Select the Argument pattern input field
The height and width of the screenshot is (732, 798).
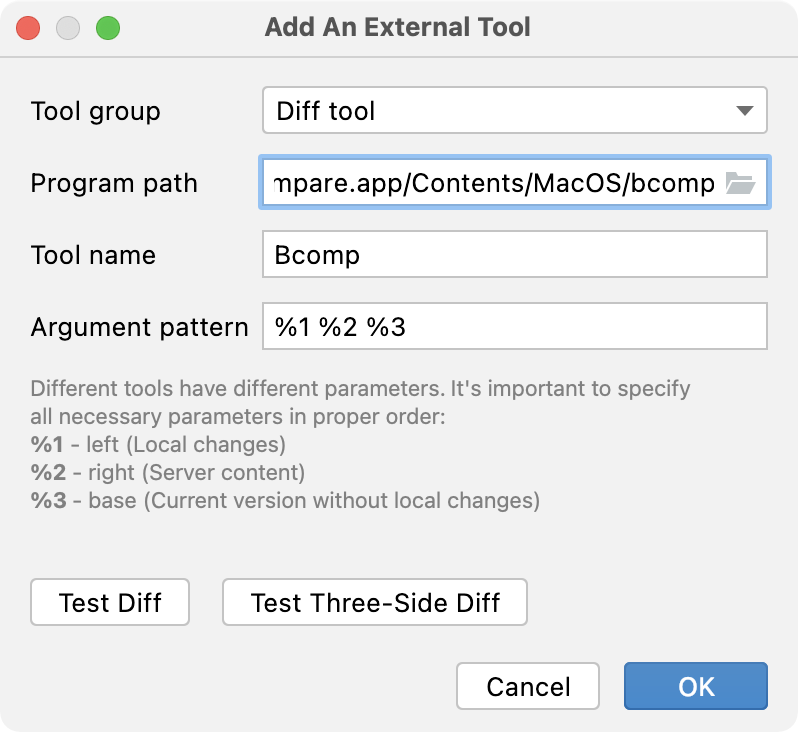click(x=514, y=327)
